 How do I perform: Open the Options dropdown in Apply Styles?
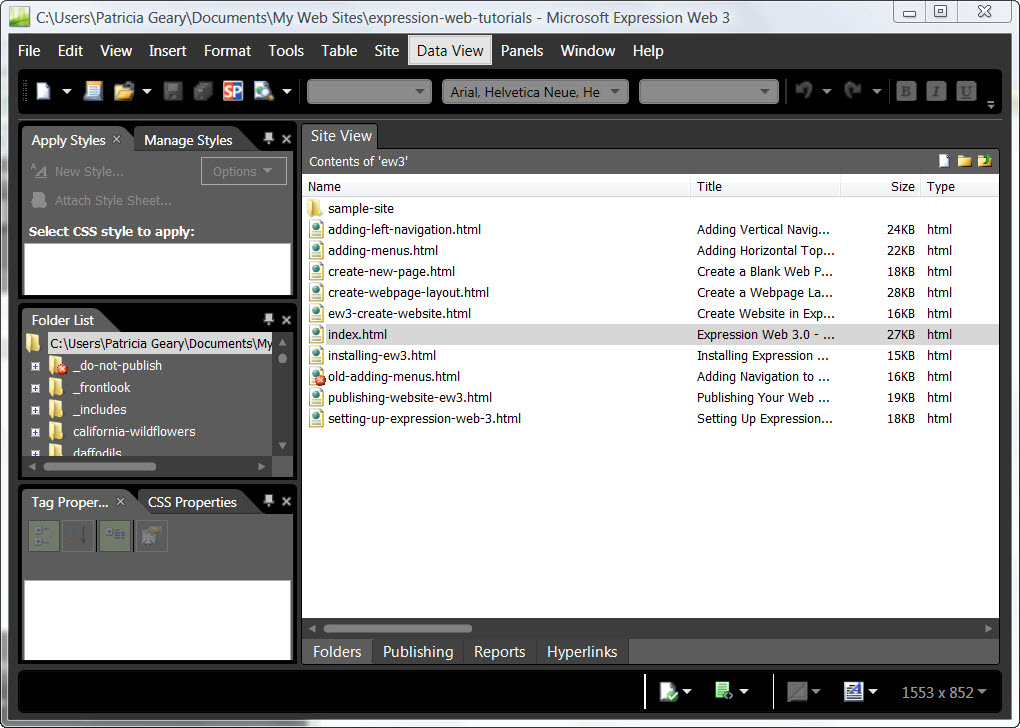(243, 171)
